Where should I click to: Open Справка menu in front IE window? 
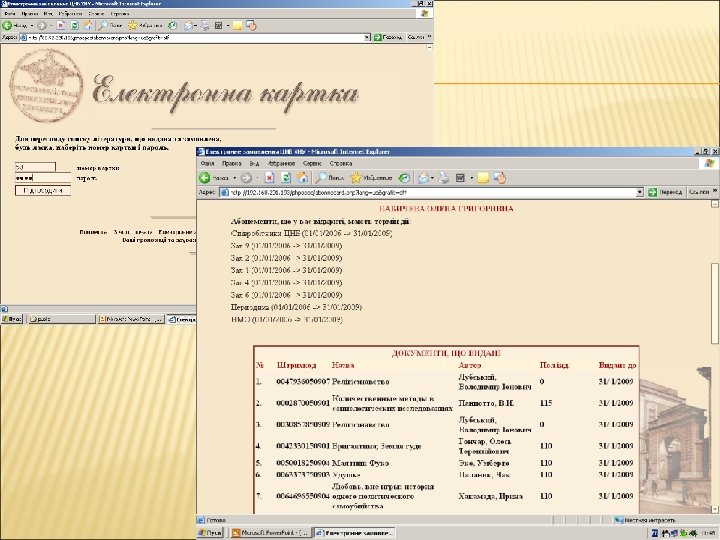(341, 163)
